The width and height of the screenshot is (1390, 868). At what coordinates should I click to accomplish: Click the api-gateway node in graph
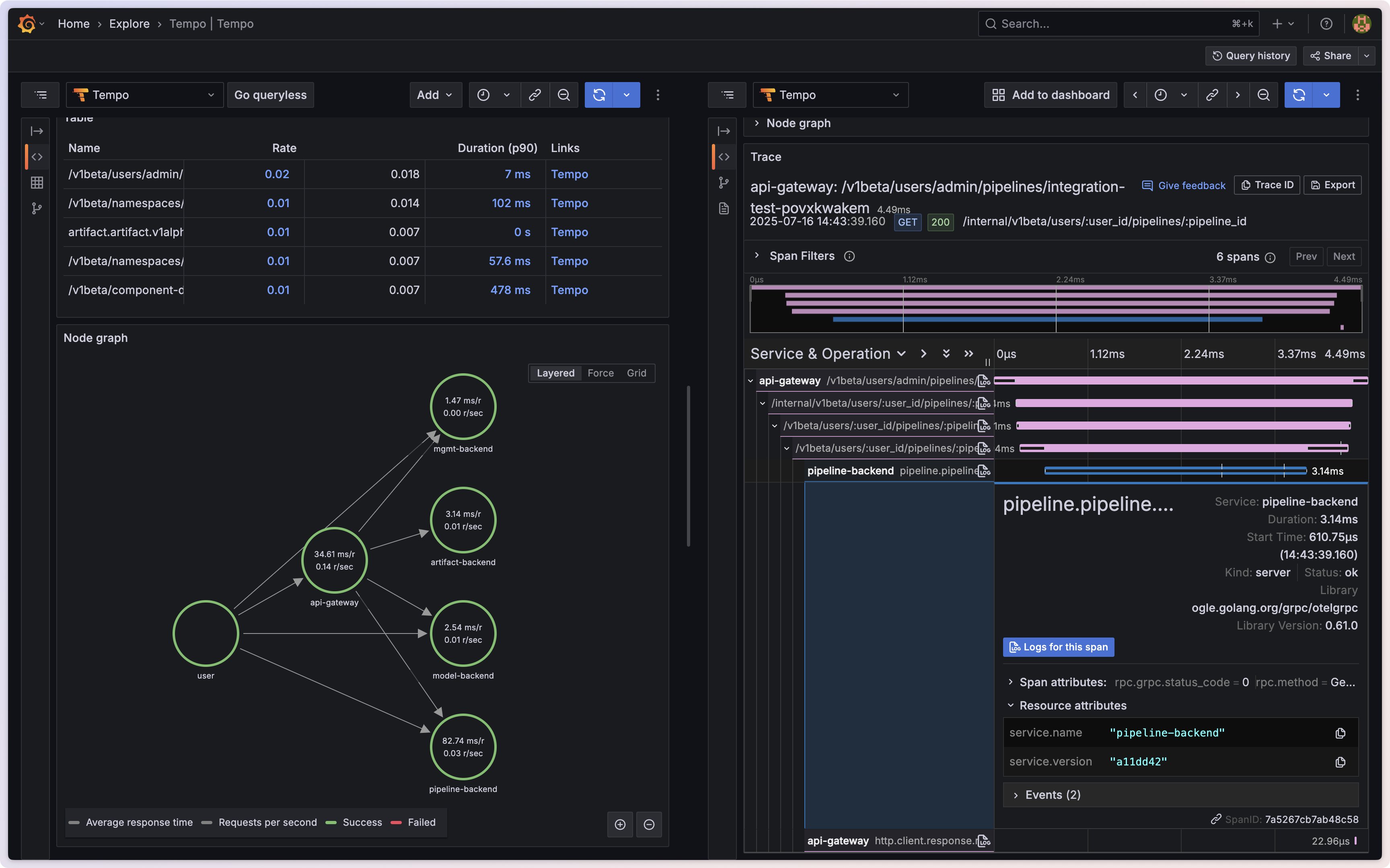click(x=335, y=560)
